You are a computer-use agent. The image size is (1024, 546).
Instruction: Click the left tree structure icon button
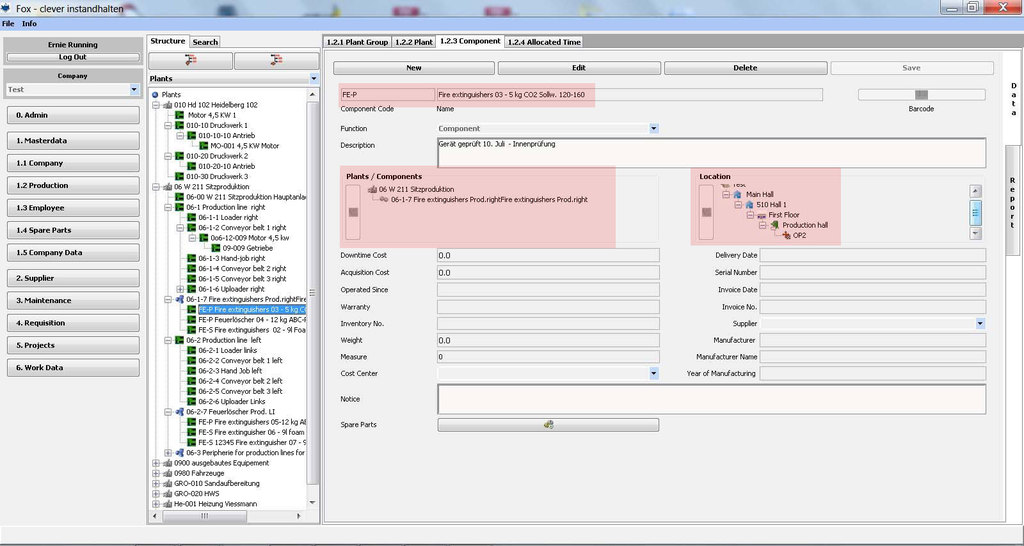point(190,61)
